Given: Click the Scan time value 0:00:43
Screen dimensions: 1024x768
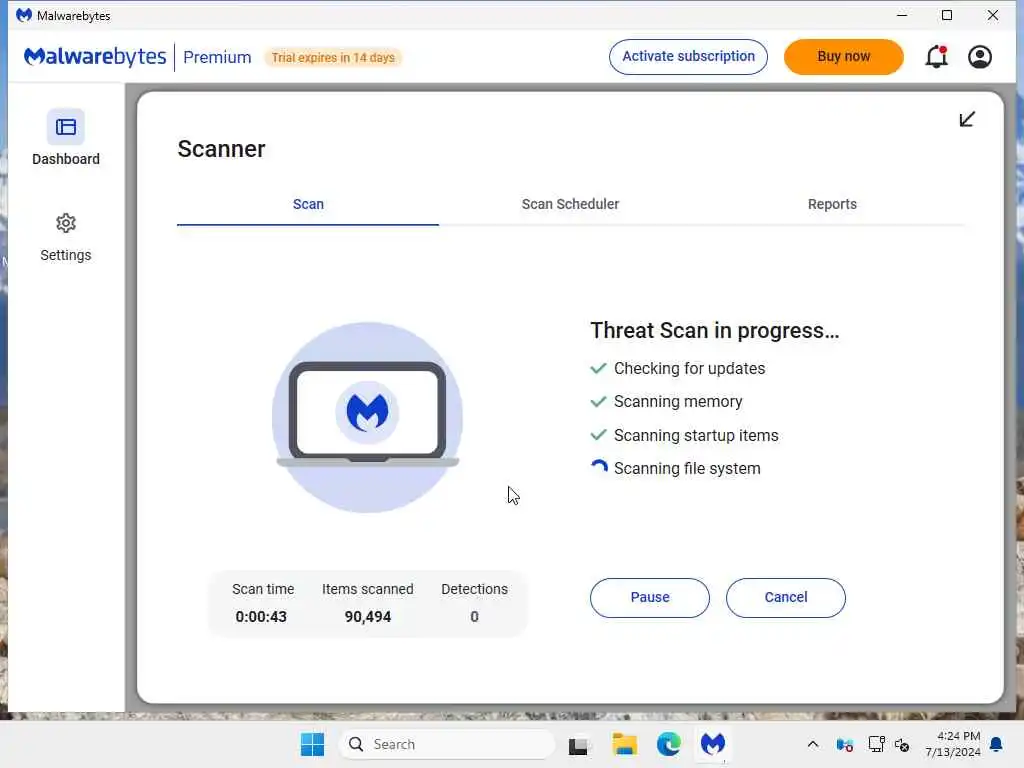Looking at the screenshot, I should 261,616.
